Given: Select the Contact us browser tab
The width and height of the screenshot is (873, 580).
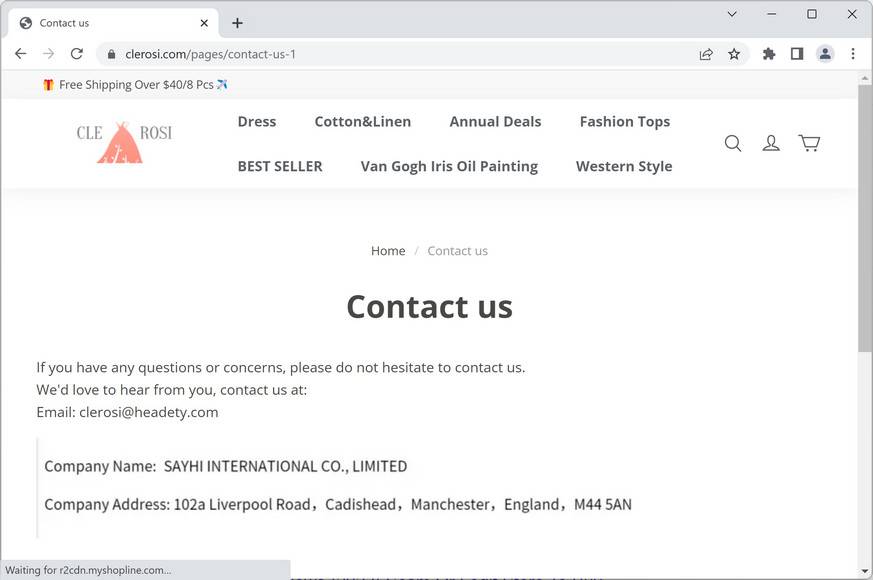Looking at the screenshot, I should [x=113, y=23].
